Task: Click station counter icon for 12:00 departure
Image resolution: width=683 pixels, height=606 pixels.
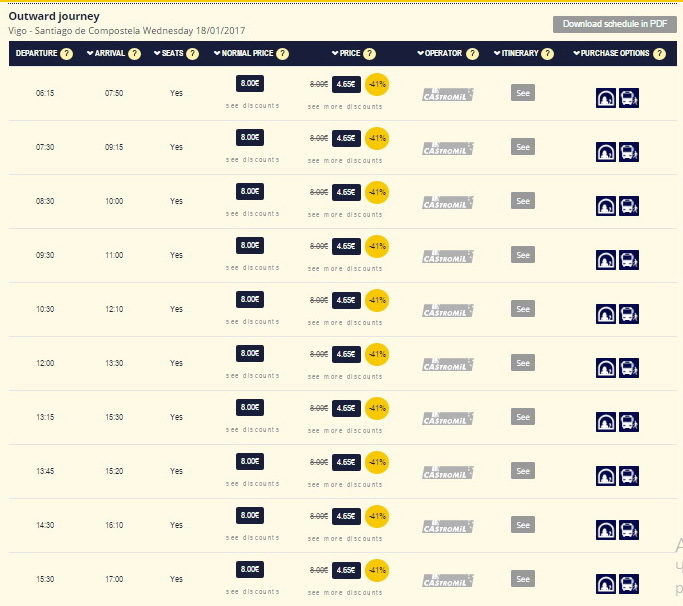Action: [x=606, y=368]
